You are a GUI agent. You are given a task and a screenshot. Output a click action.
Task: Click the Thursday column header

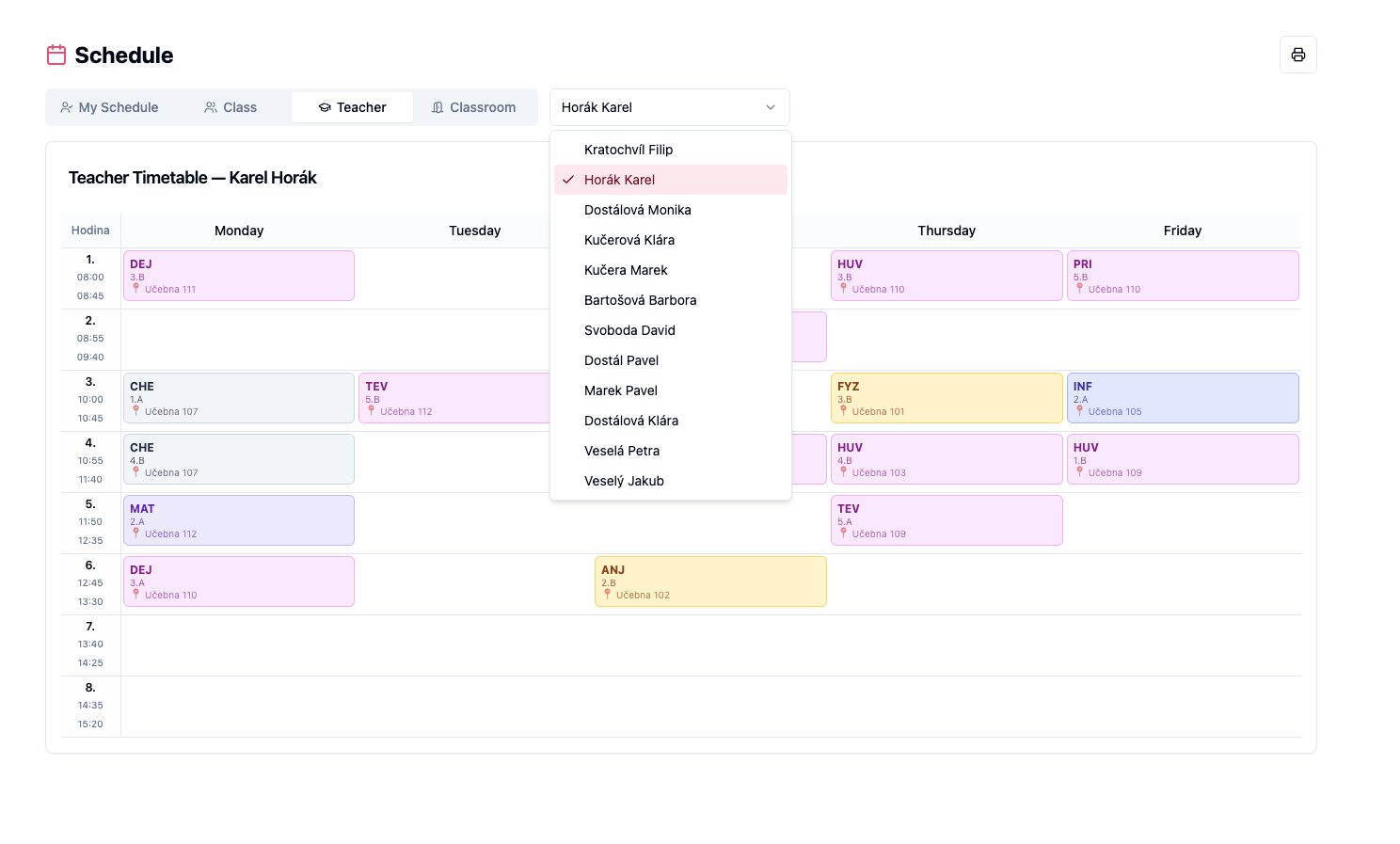tap(947, 231)
